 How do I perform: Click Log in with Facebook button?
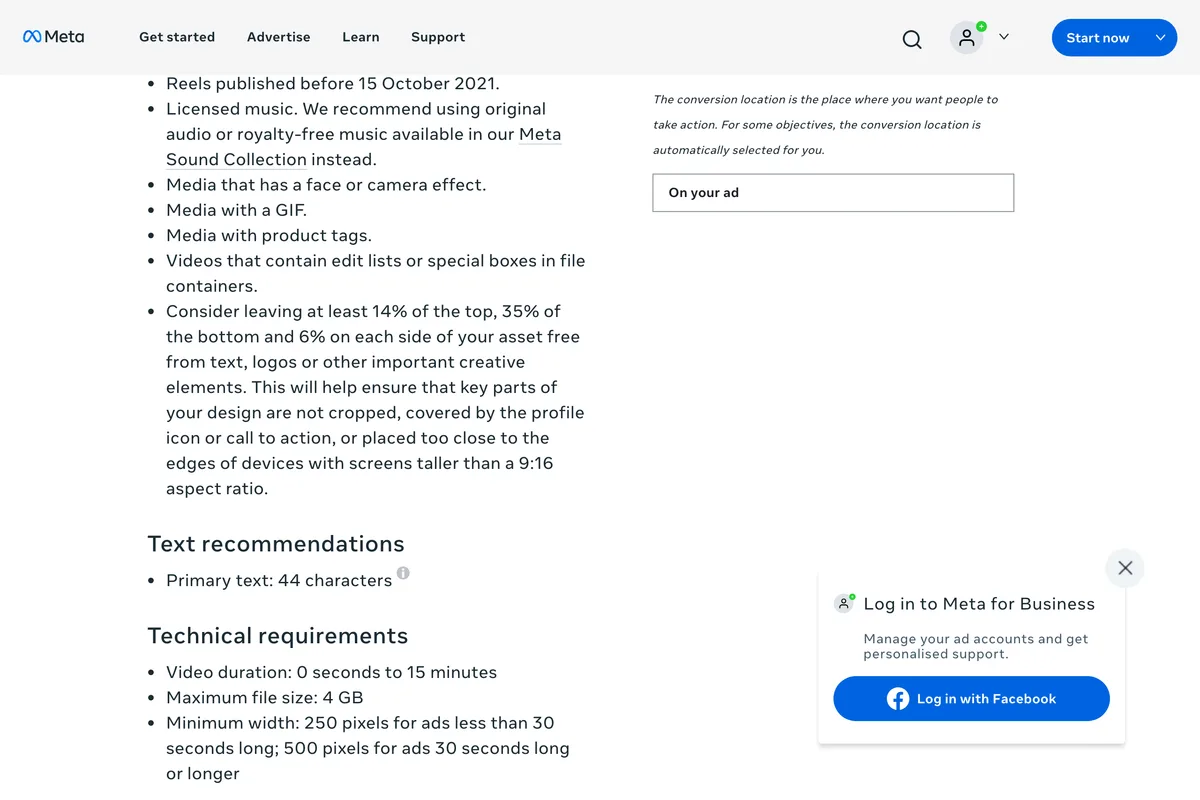click(x=971, y=699)
